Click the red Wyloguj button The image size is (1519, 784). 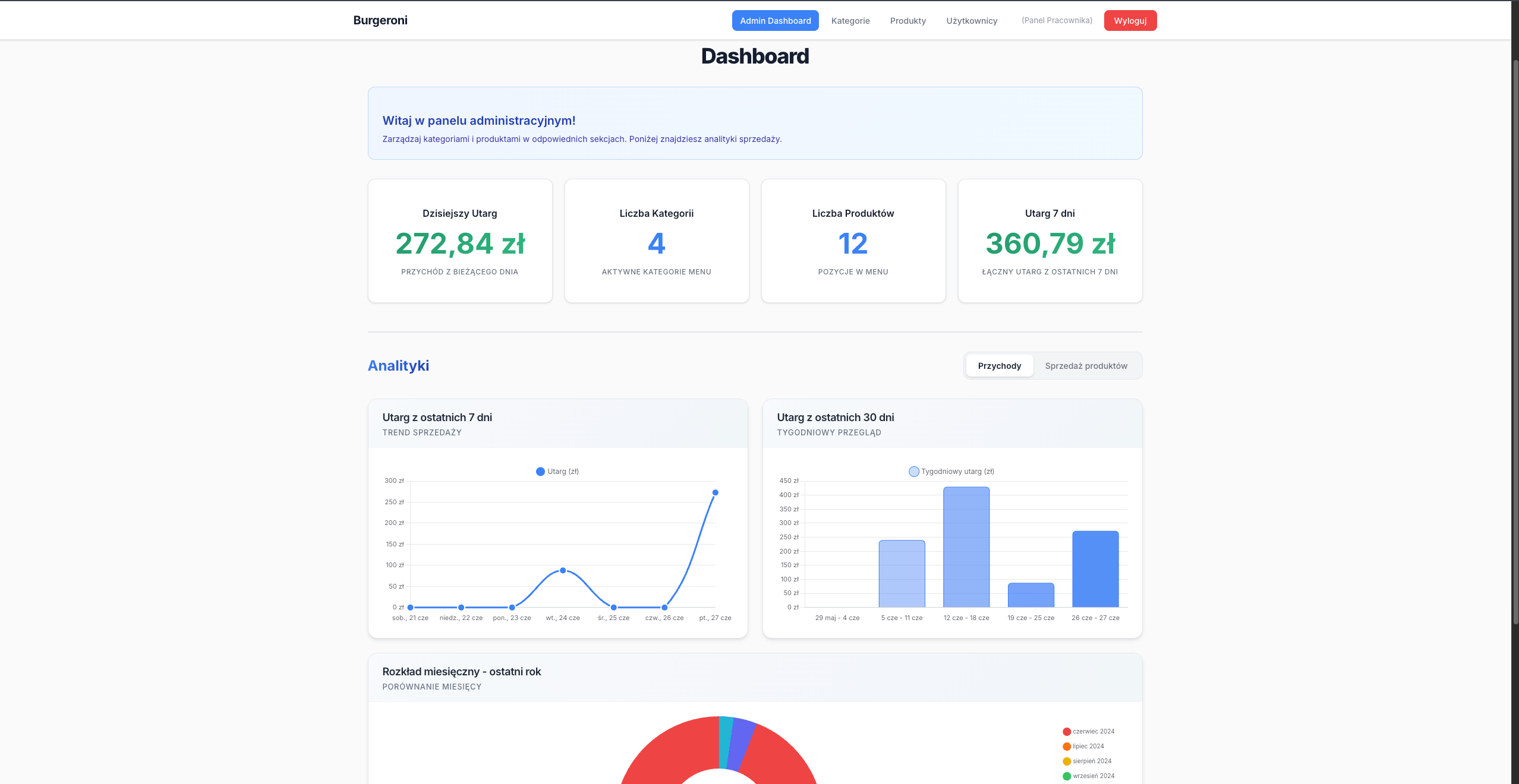click(x=1130, y=21)
